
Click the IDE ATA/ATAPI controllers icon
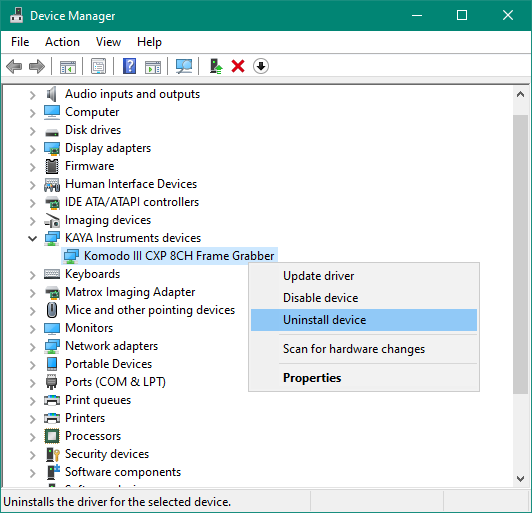(52, 203)
